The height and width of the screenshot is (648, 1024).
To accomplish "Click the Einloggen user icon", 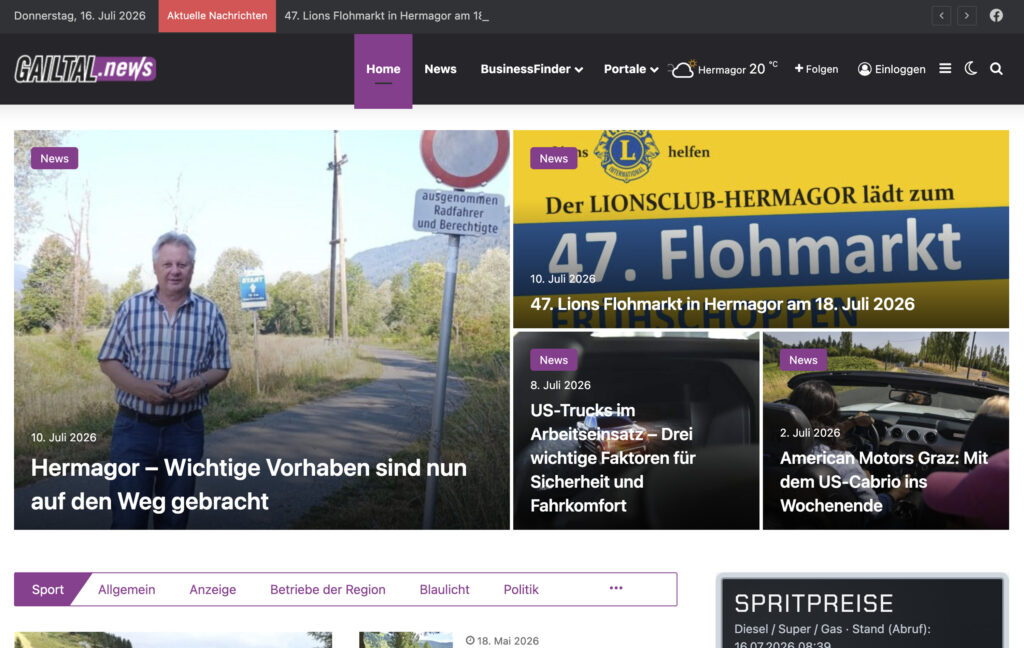I will [865, 69].
